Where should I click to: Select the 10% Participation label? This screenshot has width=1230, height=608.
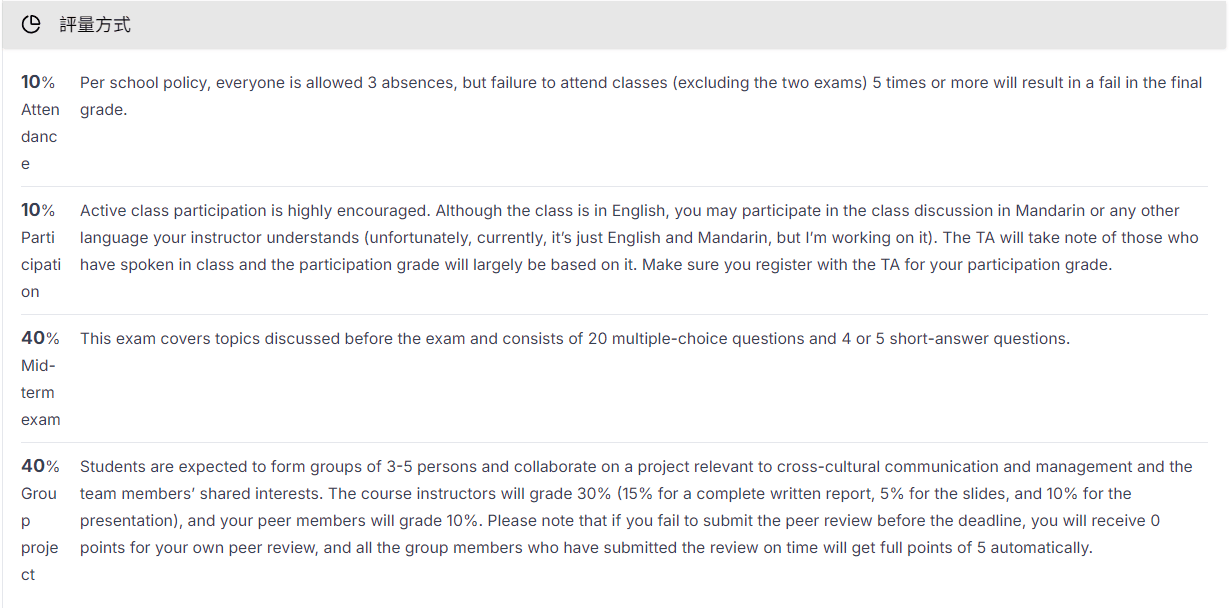pos(40,251)
